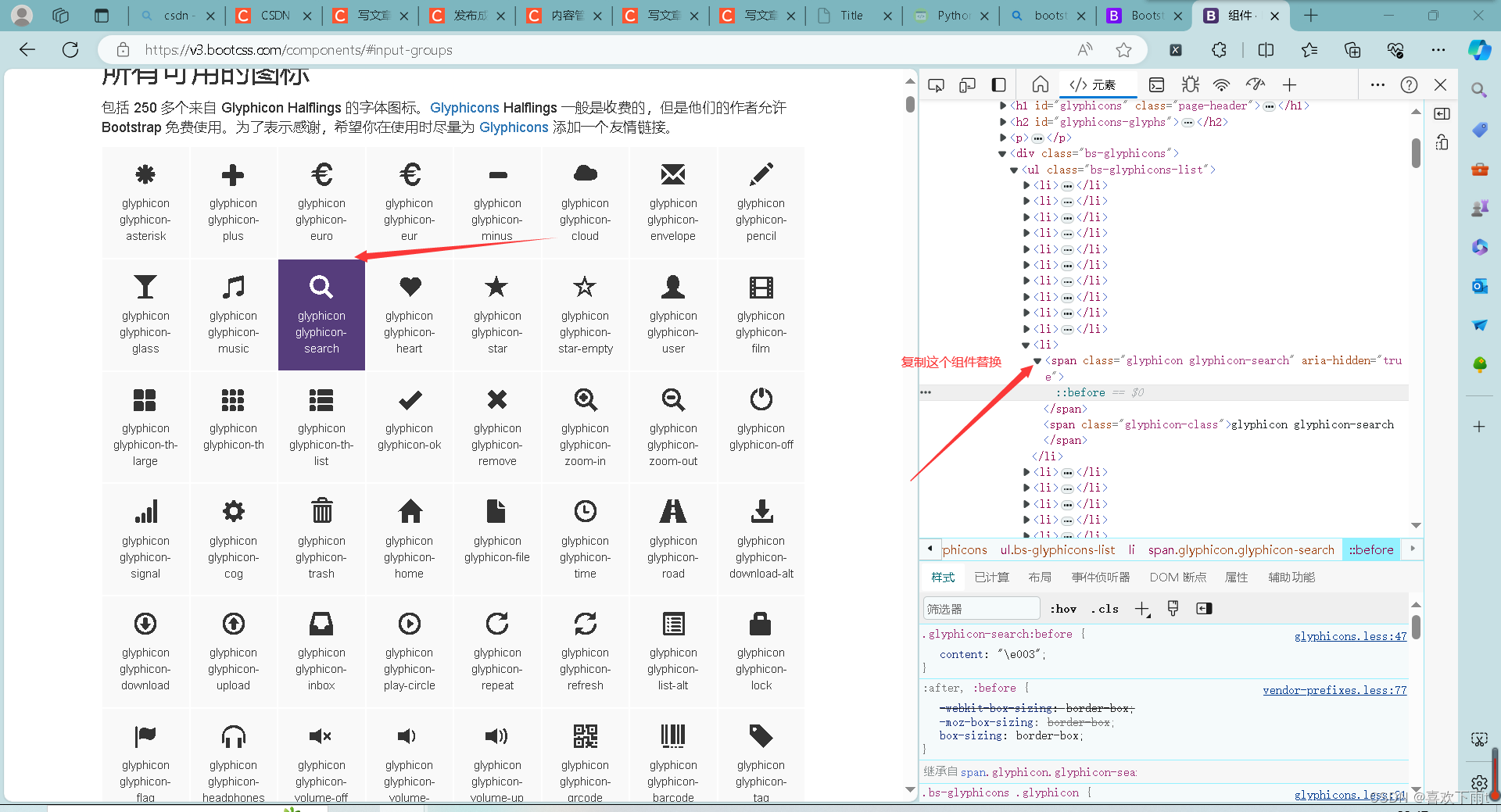The width and height of the screenshot is (1501, 812).
Task: Select the glyphicon-remove icon tile
Action: (x=497, y=427)
